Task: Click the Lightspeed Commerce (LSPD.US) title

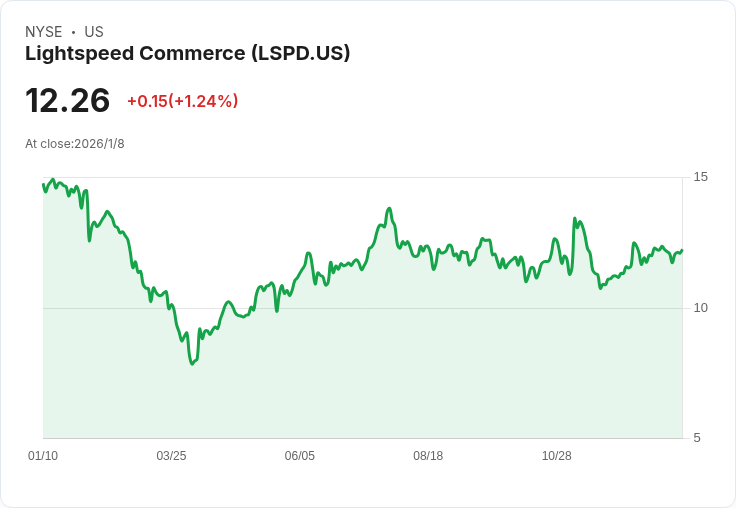Action: point(187,54)
